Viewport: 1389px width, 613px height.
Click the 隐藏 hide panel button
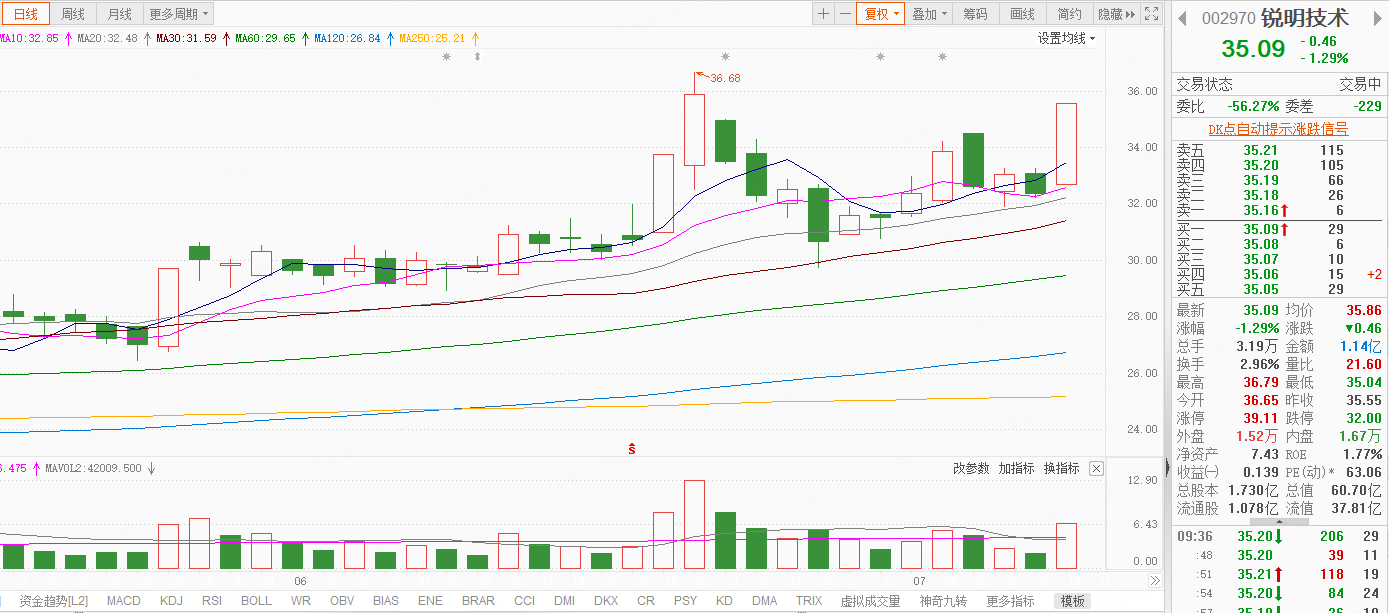pos(1116,14)
